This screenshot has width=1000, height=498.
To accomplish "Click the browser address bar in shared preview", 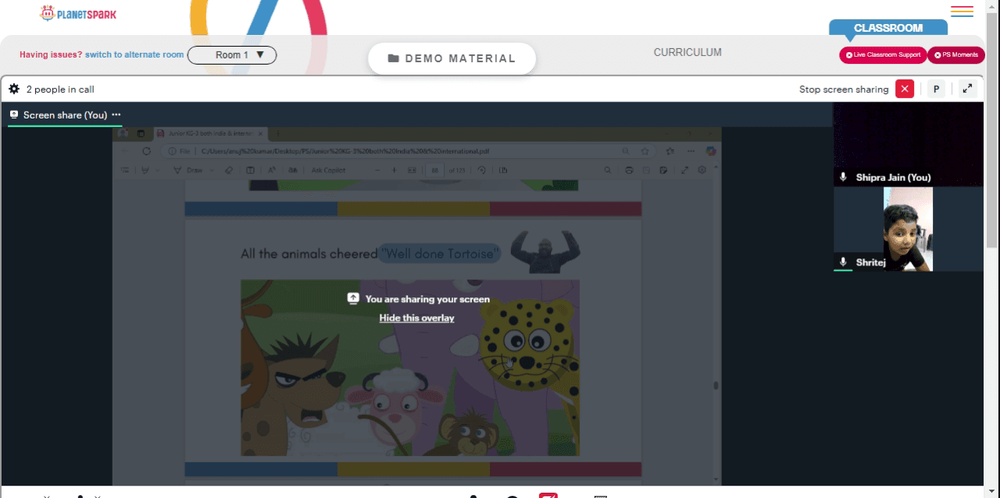I will pos(408,151).
